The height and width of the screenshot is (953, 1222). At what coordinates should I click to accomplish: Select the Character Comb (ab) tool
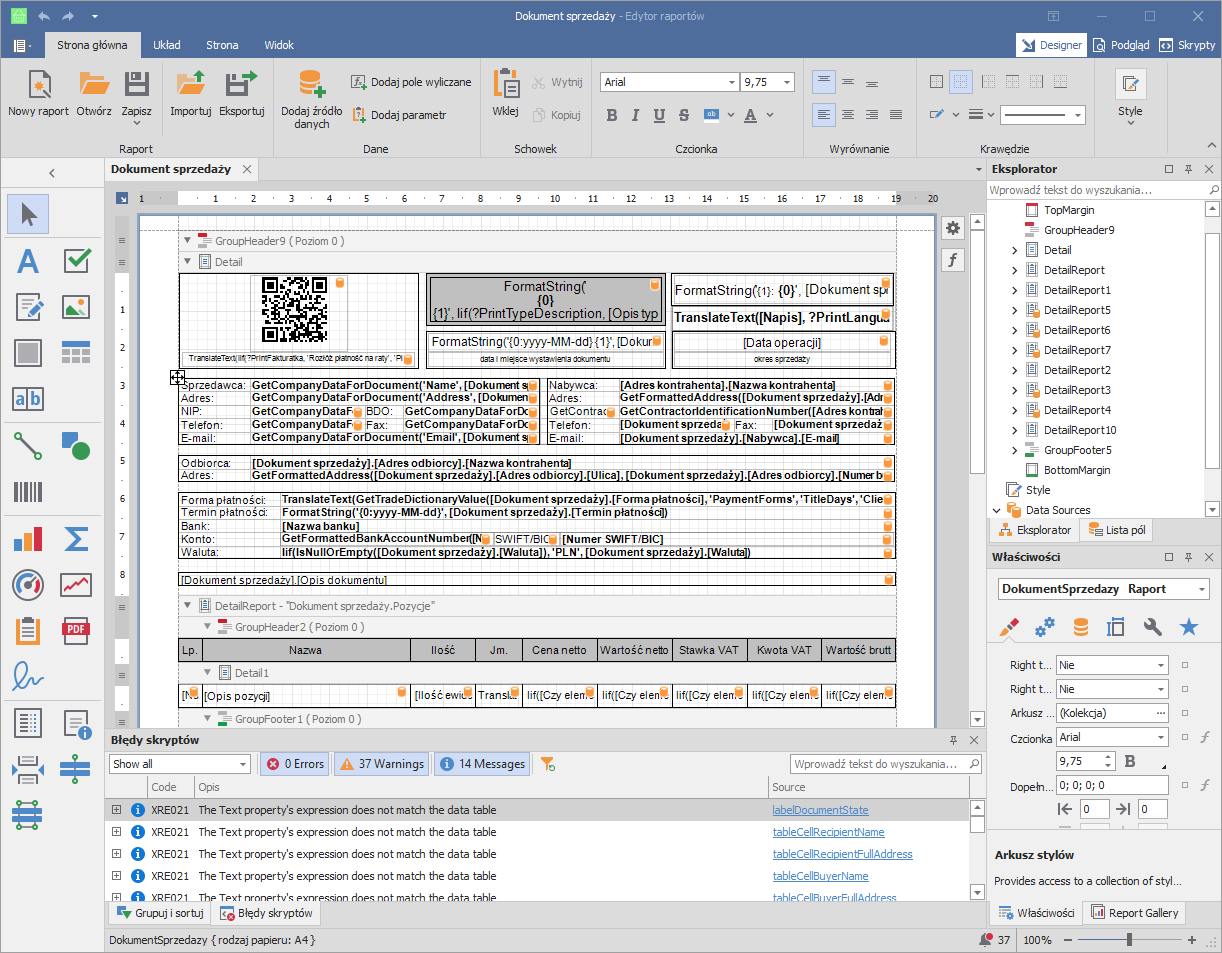click(x=28, y=399)
